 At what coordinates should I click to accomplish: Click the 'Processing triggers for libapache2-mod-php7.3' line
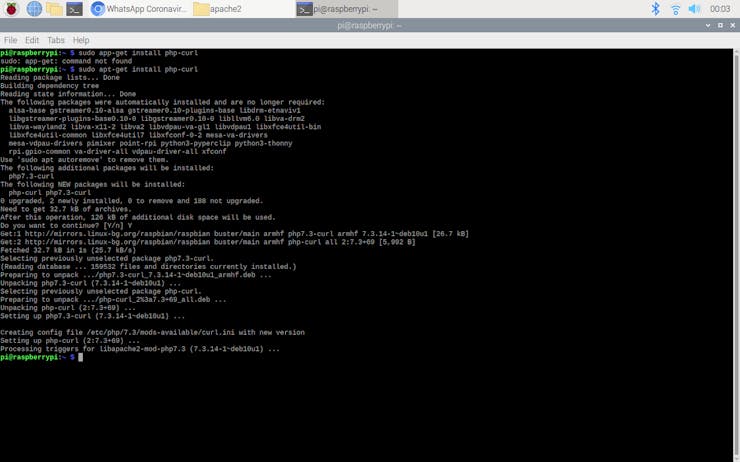140,349
